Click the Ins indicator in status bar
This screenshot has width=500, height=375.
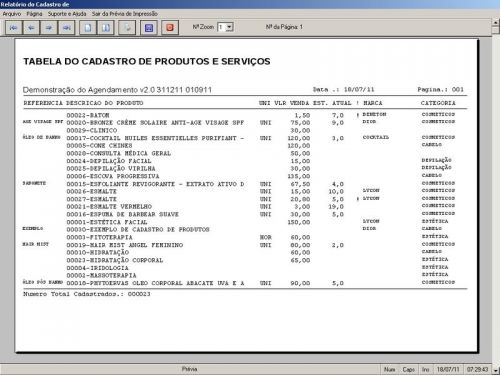click(426, 369)
